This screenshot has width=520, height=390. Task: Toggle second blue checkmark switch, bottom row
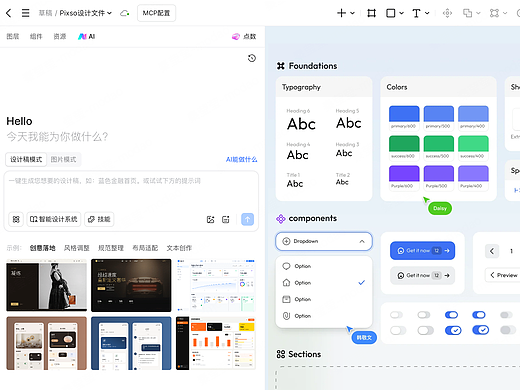pos(480,330)
